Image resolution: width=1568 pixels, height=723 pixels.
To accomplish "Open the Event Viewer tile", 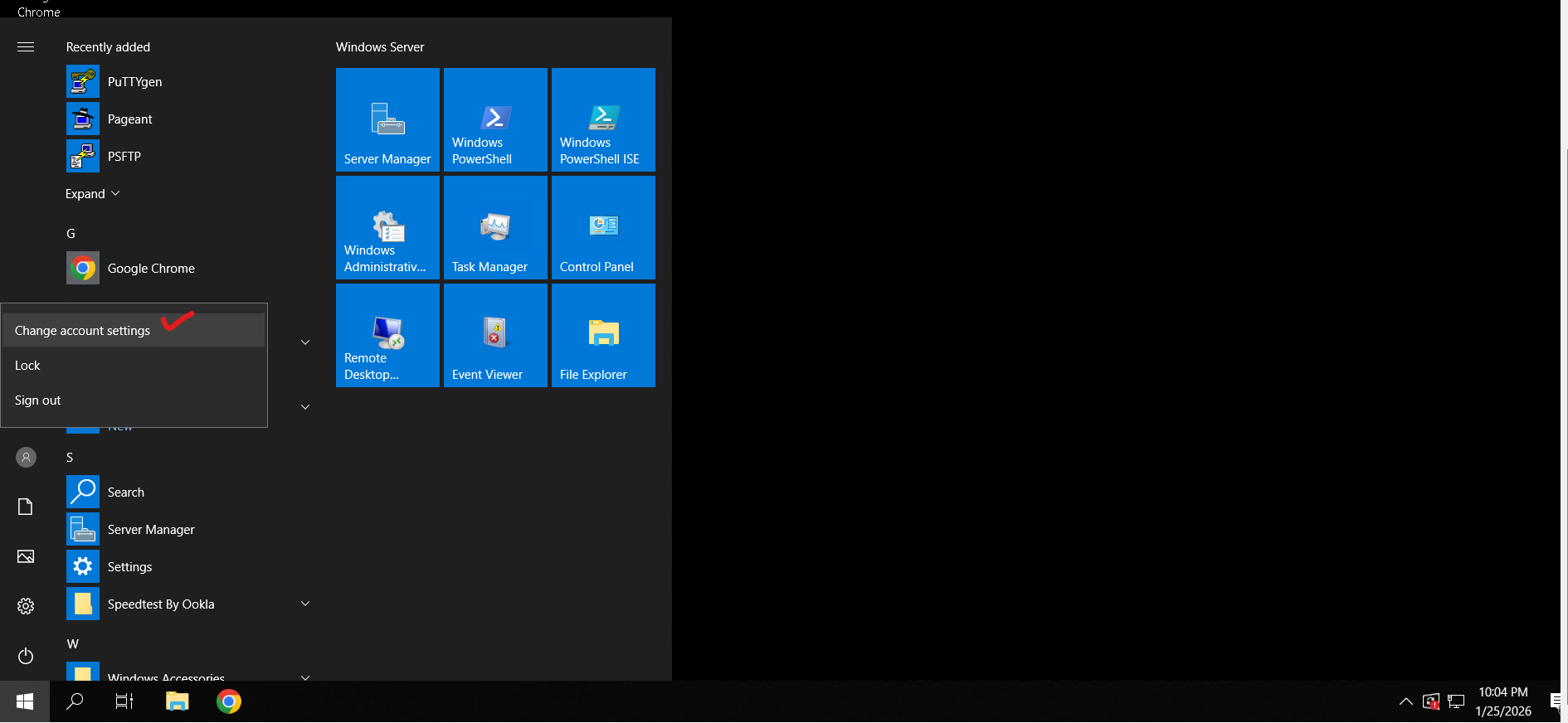I will (495, 335).
